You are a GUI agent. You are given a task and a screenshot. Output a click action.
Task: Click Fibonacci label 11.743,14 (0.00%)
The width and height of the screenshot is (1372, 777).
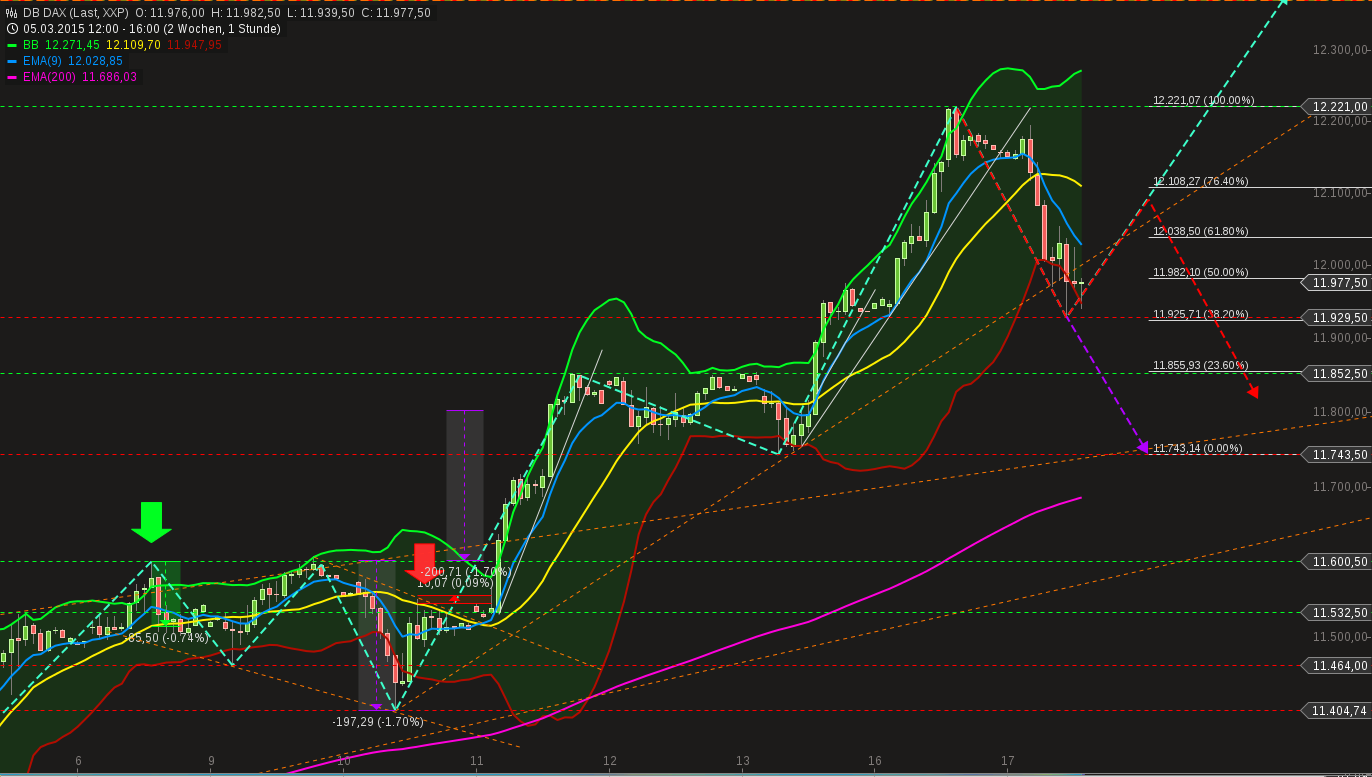(x=1197, y=448)
